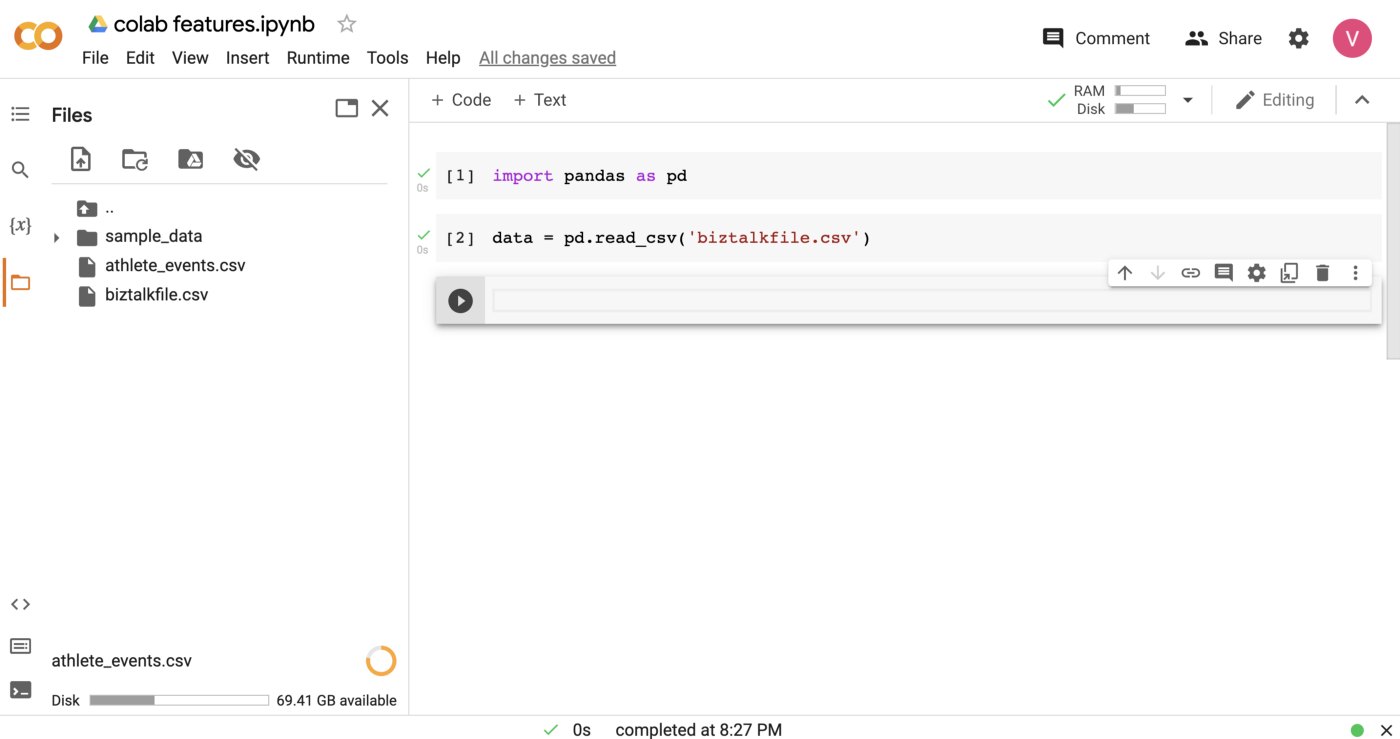Delete the selected cell
Image resolution: width=1400 pixels, height=739 pixels.
tap(1322, 273)
